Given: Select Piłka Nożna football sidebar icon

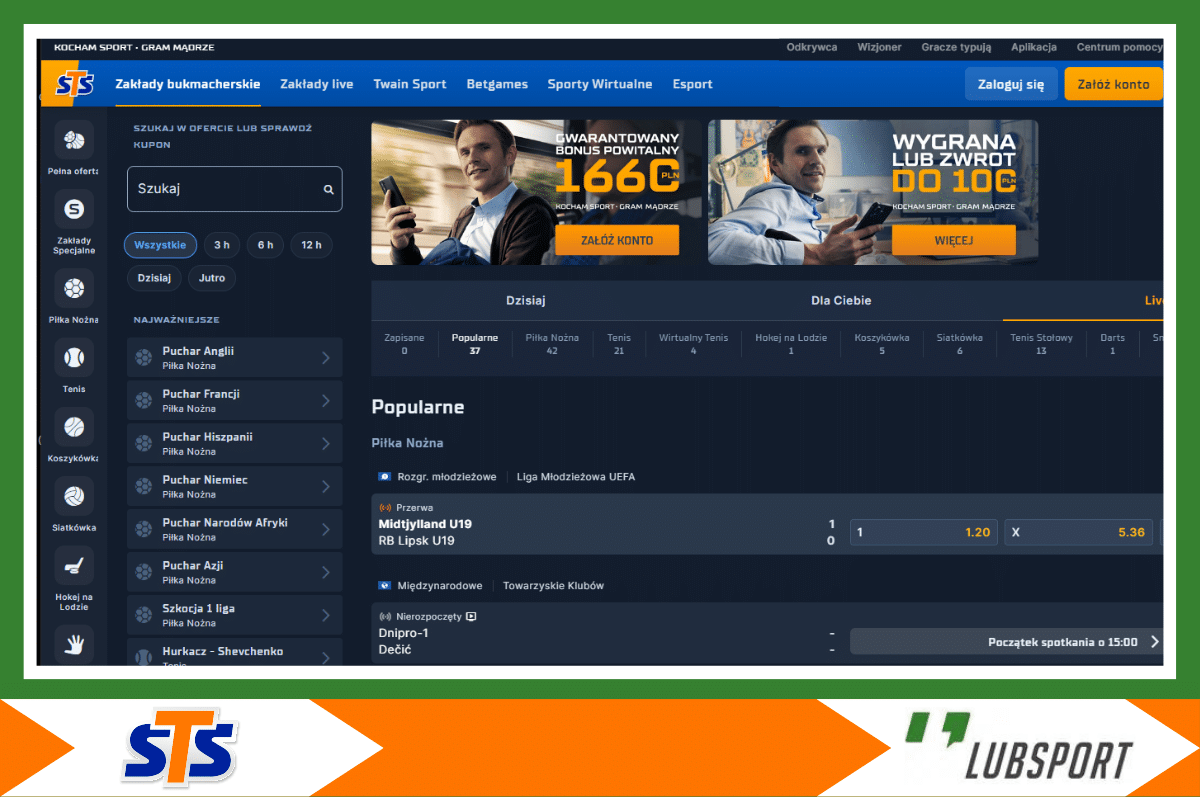Looking at the screenshot, I should [x=74, y=289].
